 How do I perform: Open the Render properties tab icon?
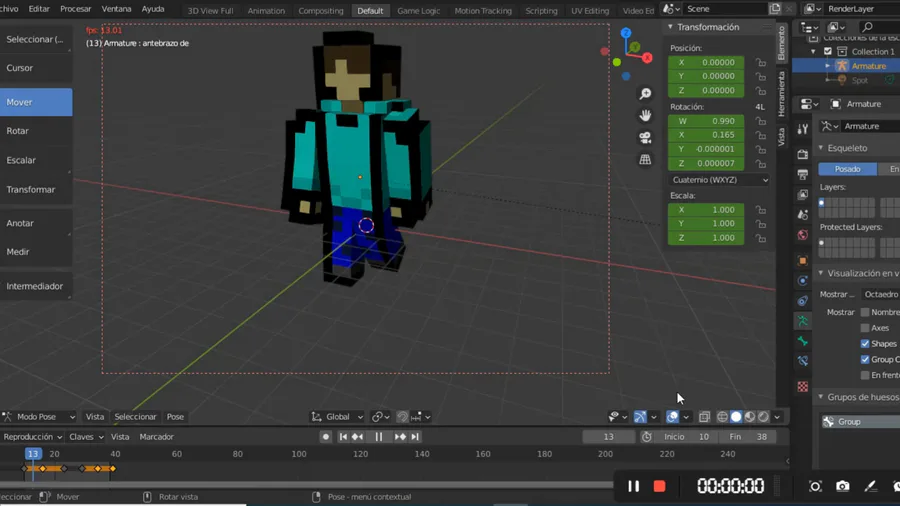(x=803, y=154)
